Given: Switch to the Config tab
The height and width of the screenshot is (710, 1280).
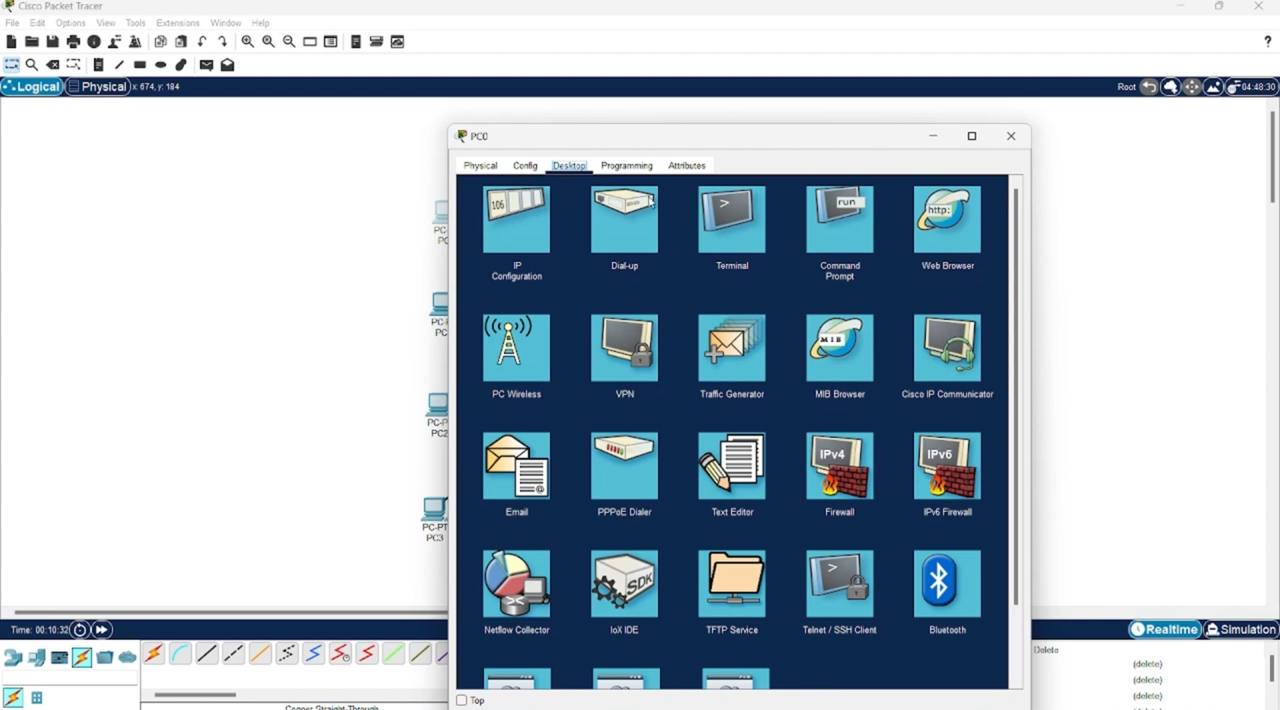Looking at the screenshot, I should (525, 166).
